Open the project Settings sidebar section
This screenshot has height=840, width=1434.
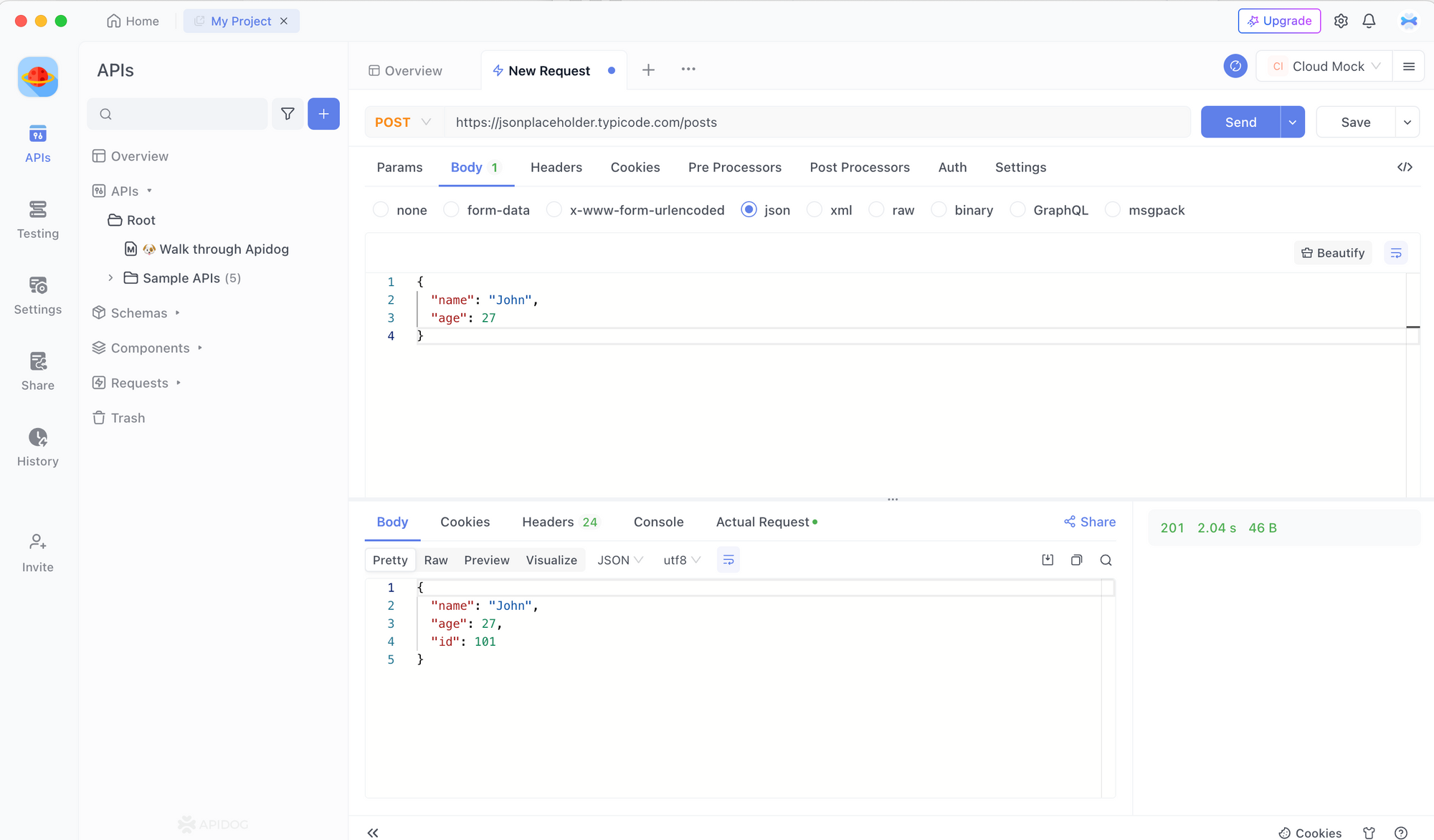(x=38, y=296)
